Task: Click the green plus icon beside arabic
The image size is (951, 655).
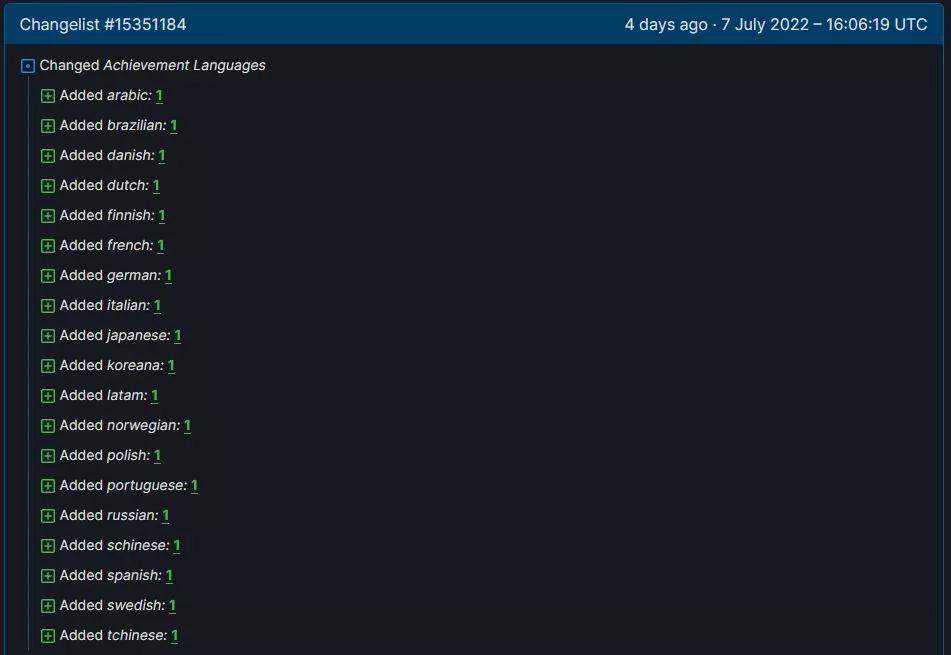Action: (48, 96)
